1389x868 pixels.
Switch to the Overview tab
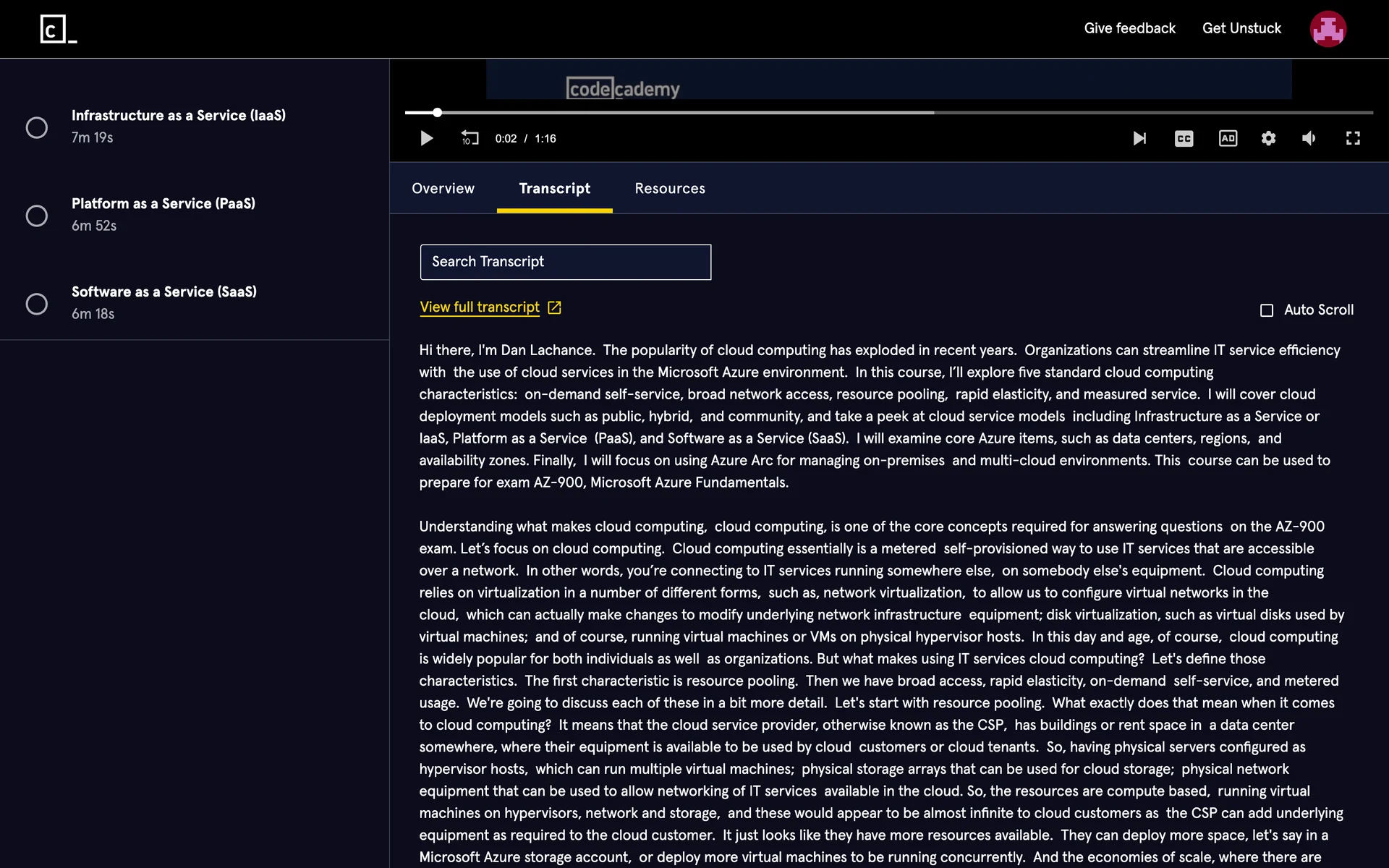pyautogui.click(x=443, y=189)
